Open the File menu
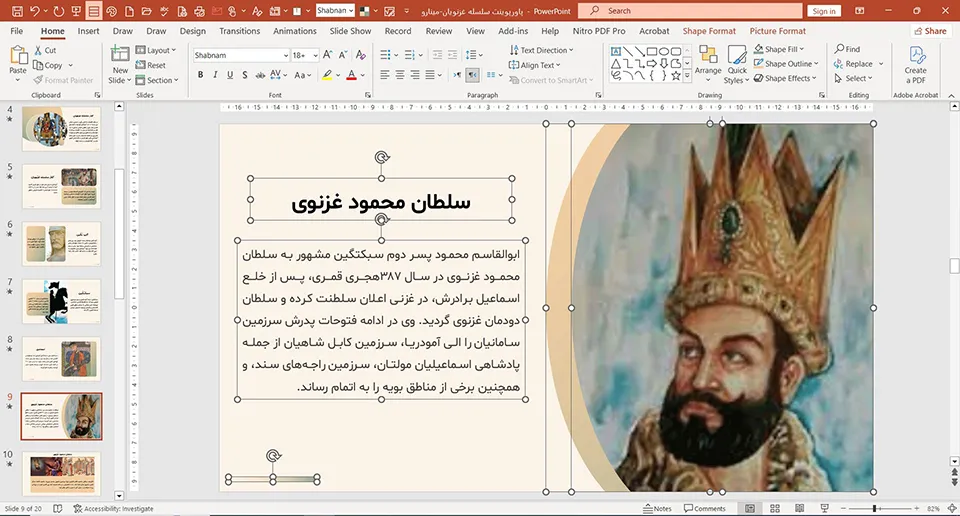 click(x=17, y=31)
